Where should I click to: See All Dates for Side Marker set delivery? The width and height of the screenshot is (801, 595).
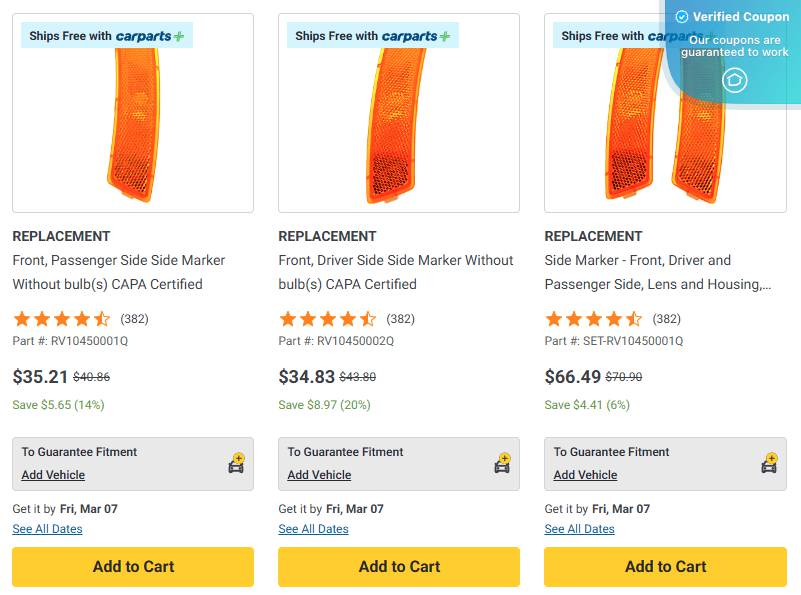coord(579,529)
